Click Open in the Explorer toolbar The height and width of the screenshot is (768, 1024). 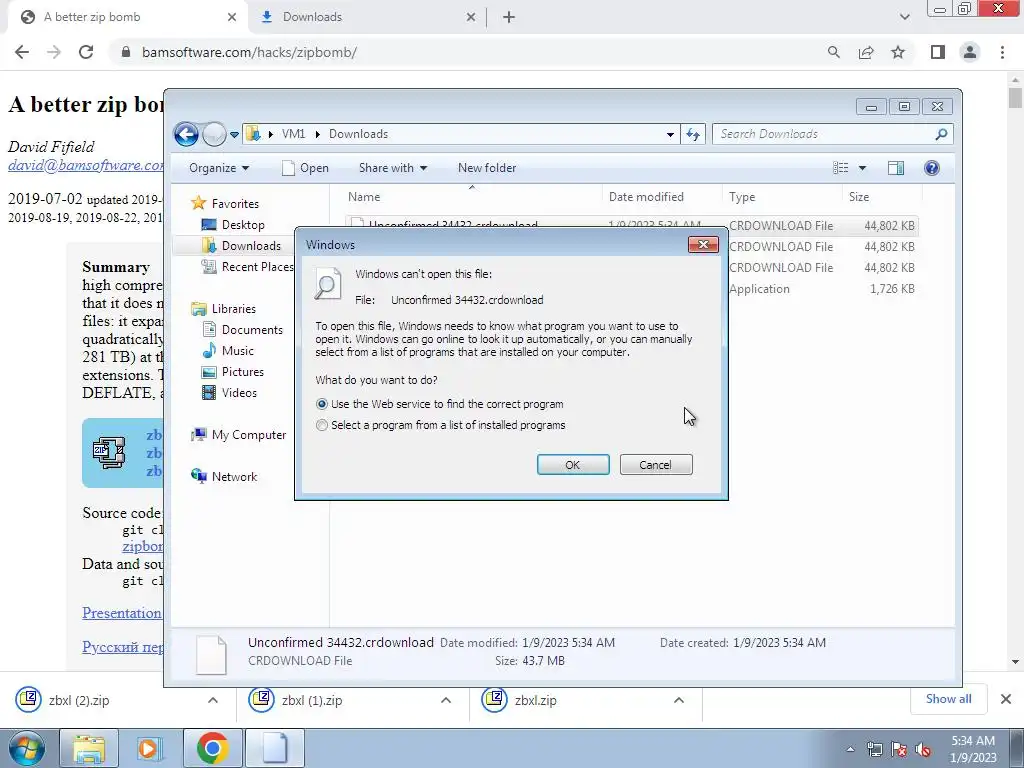[x=305, y=168]
